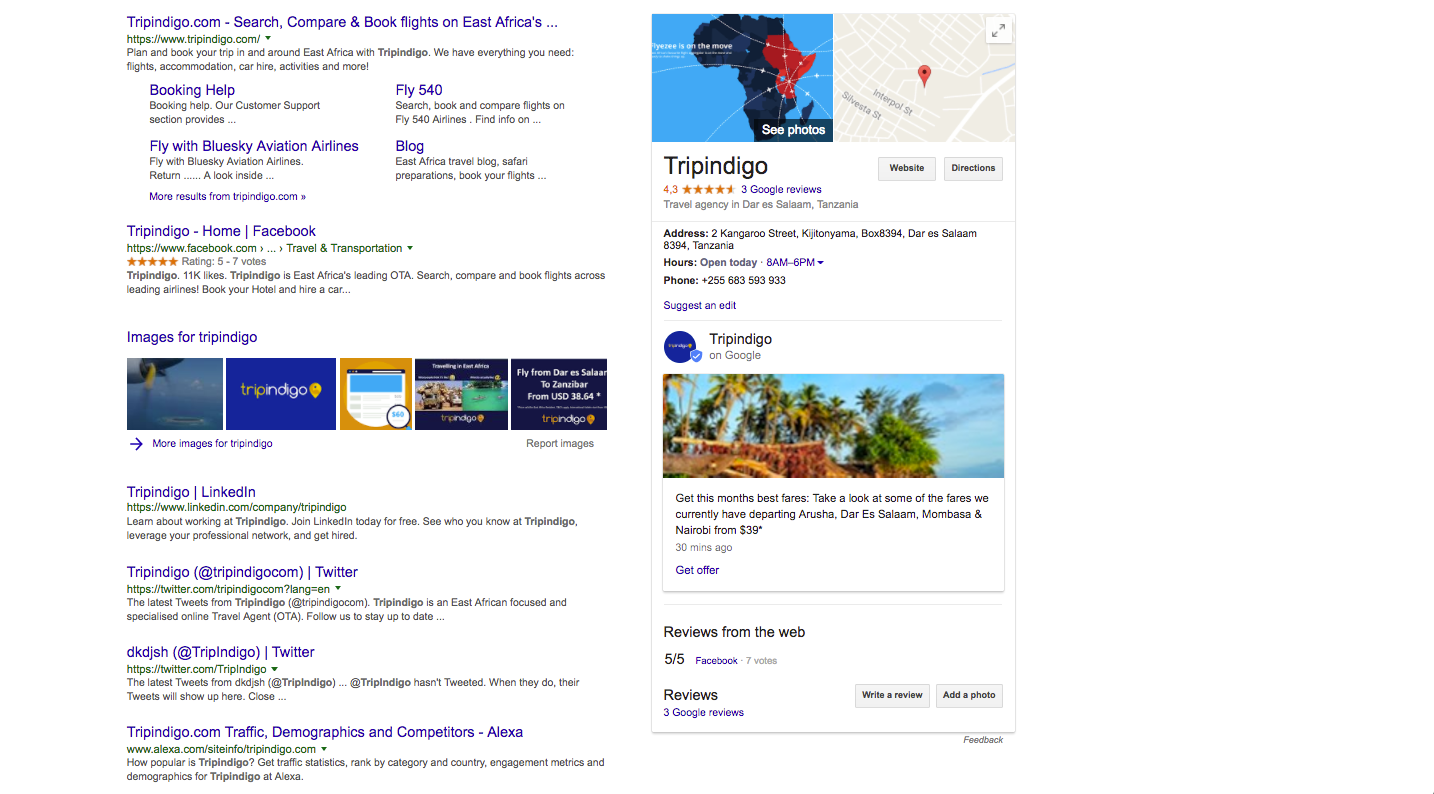
Task: Click the map thumbnail showing Interpol St
Action: pos(924,78)
